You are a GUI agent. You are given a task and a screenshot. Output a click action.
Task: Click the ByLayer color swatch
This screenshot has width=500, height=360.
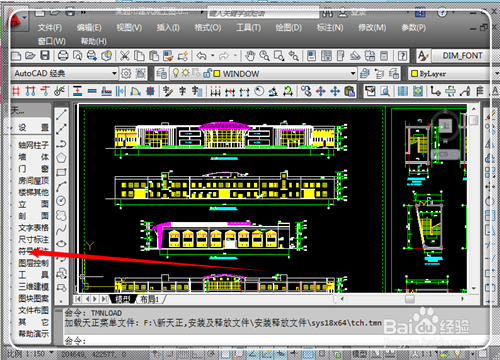[414, 74]
